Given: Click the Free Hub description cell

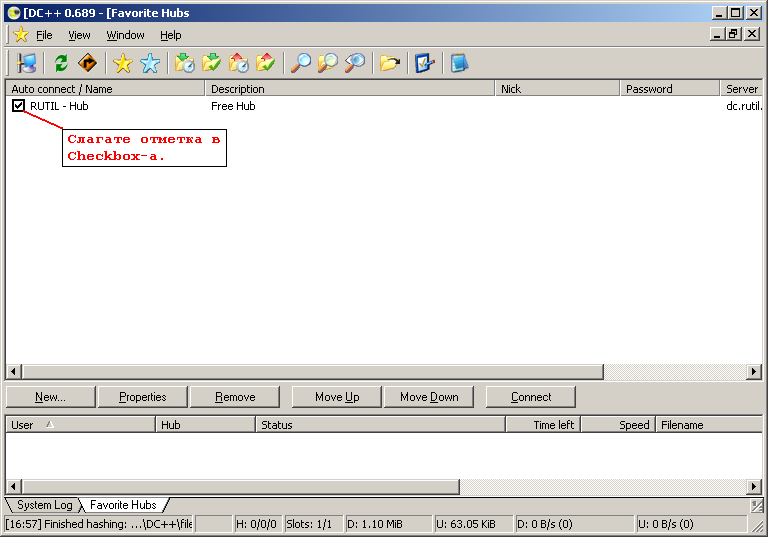Looking at the screenshot, I should coord(233,106).
